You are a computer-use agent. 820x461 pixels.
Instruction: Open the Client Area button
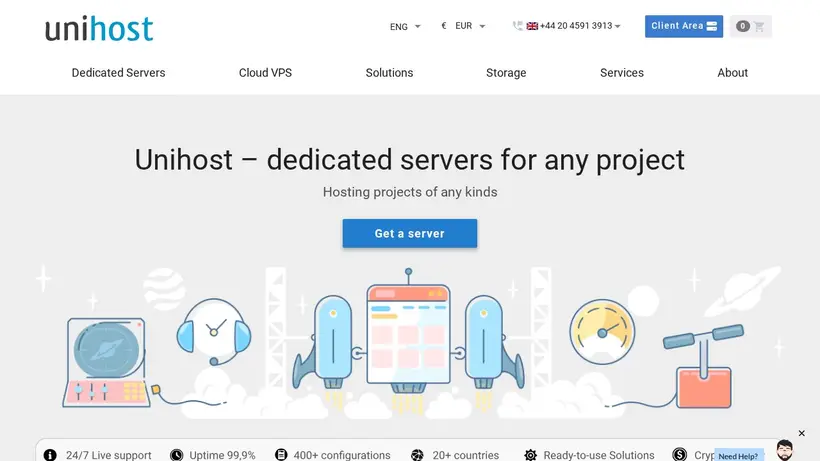pyautogui.click(x=684, y=26)
